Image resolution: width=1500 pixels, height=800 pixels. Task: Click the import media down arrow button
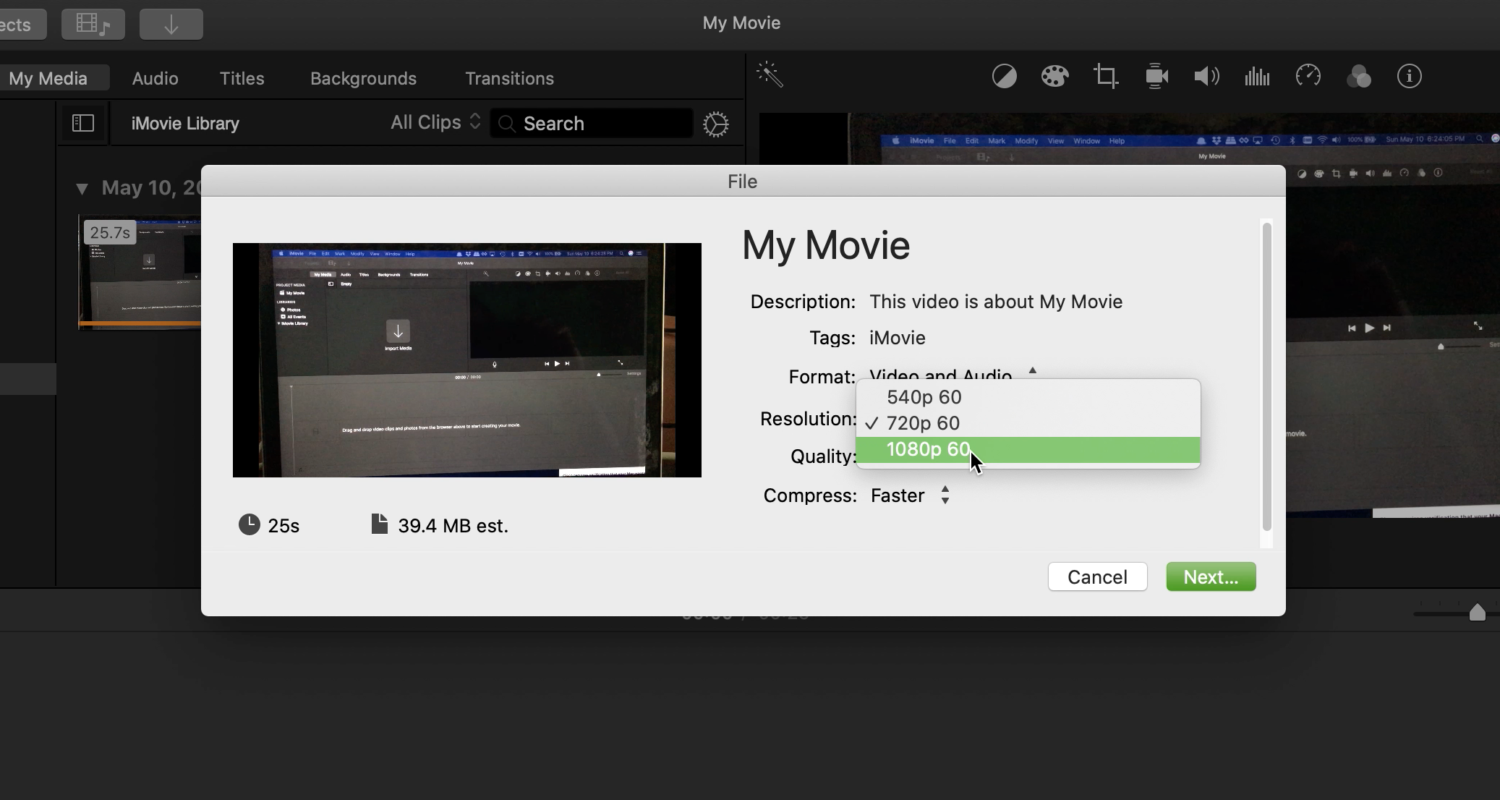coord(171,24)
